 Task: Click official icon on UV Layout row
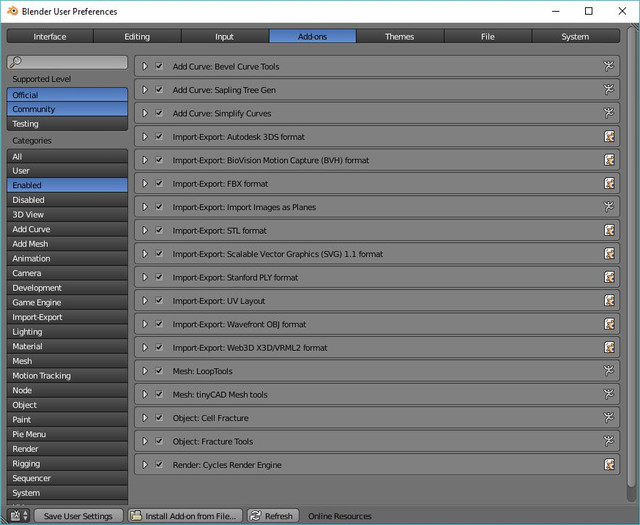pos(609,300)
